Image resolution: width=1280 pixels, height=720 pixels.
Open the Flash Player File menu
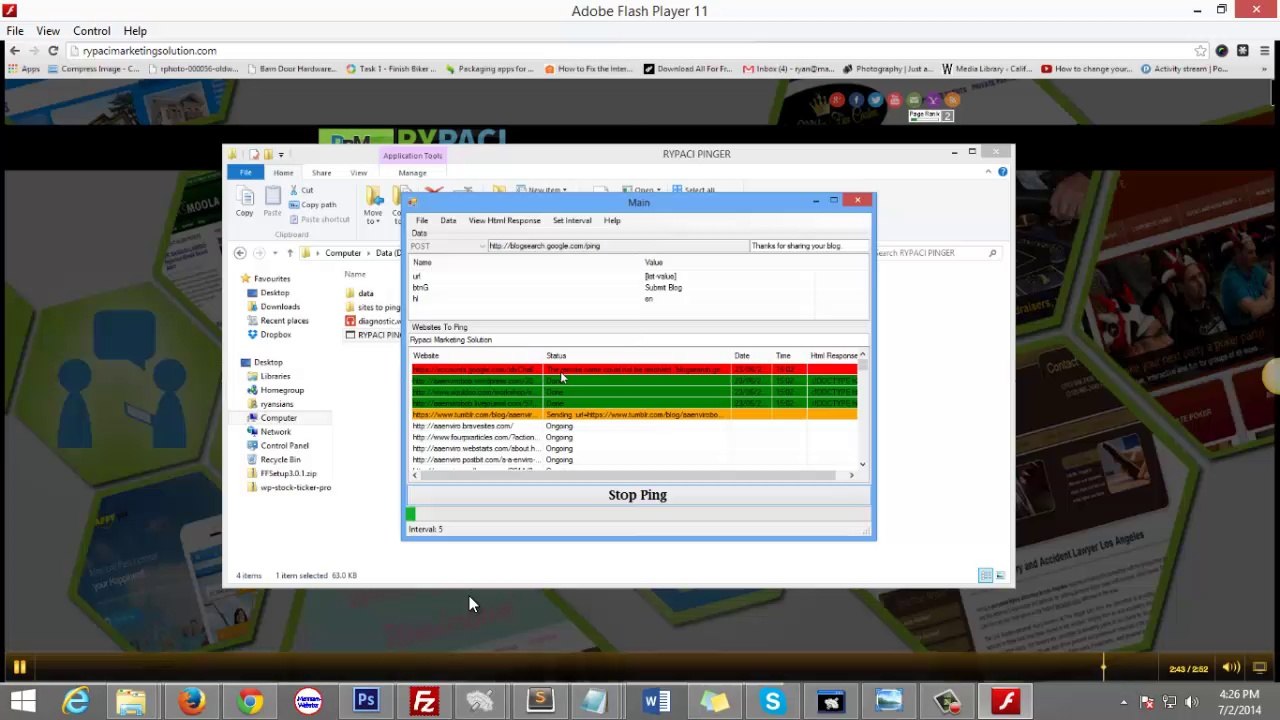(x=15, y=31)
